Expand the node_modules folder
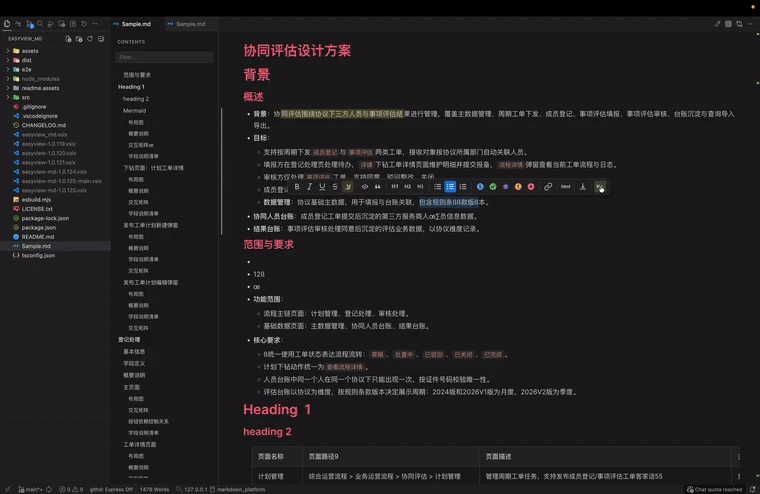 55,79
